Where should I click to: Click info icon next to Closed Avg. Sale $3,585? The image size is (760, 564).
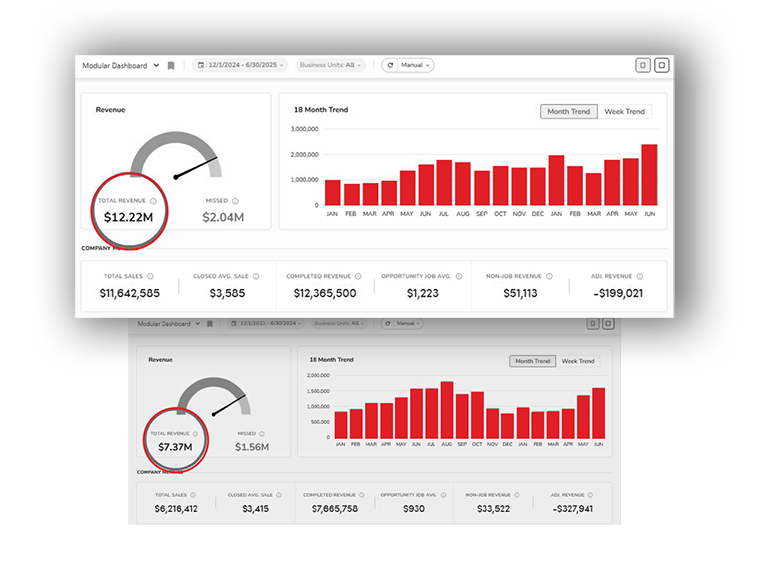click(x=256, y=276)
